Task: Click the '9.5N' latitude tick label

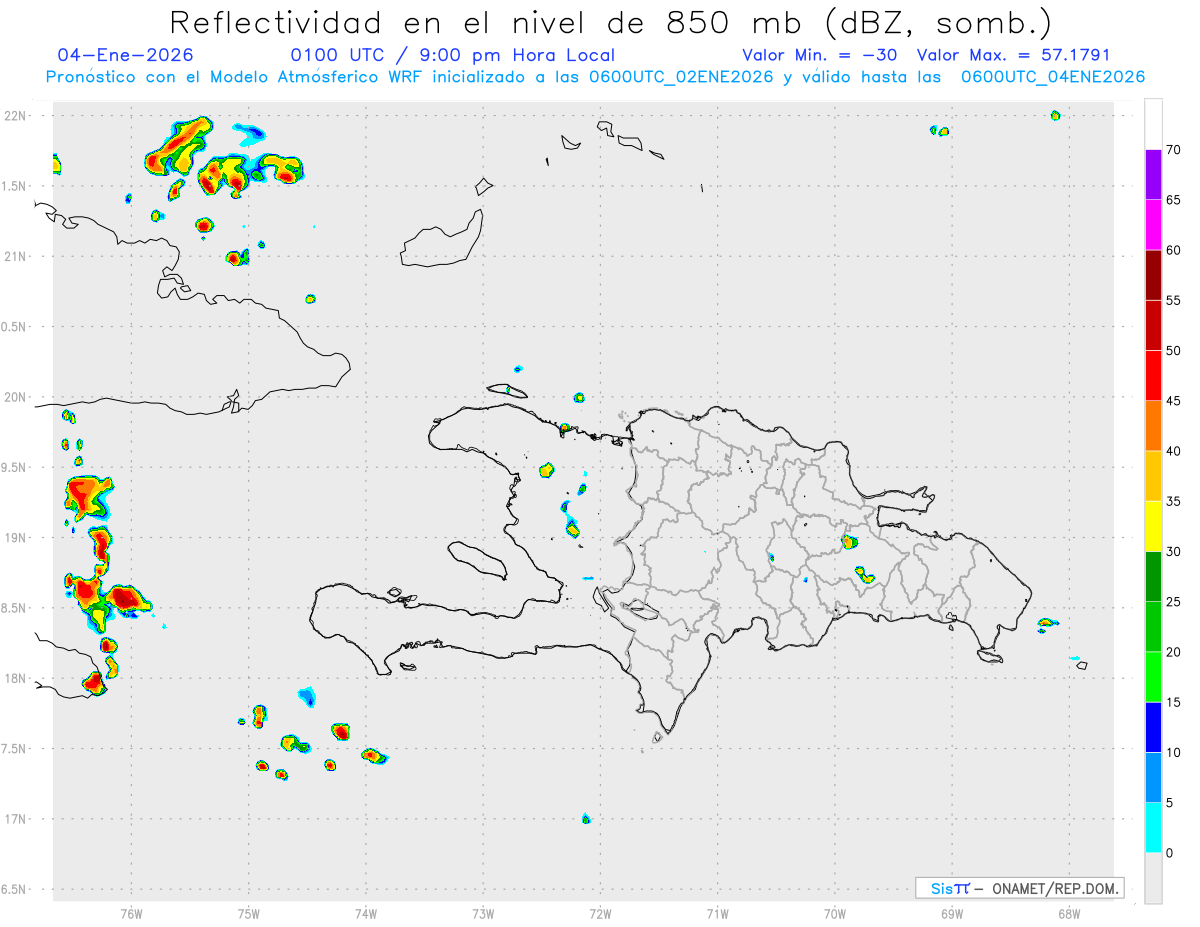Action: [x=14, y=467]
